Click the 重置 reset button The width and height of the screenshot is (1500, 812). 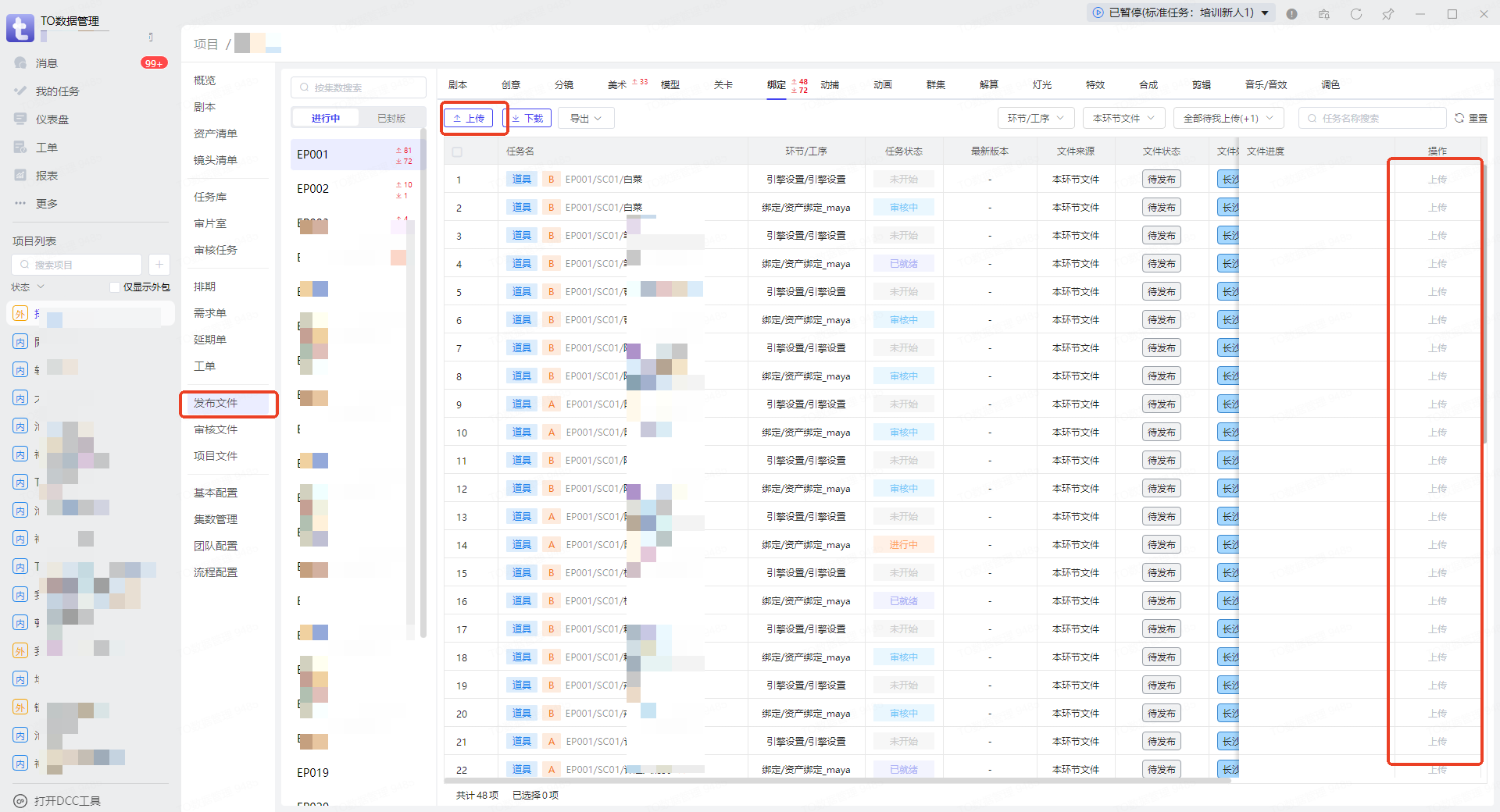click(x=1470, y=118)
